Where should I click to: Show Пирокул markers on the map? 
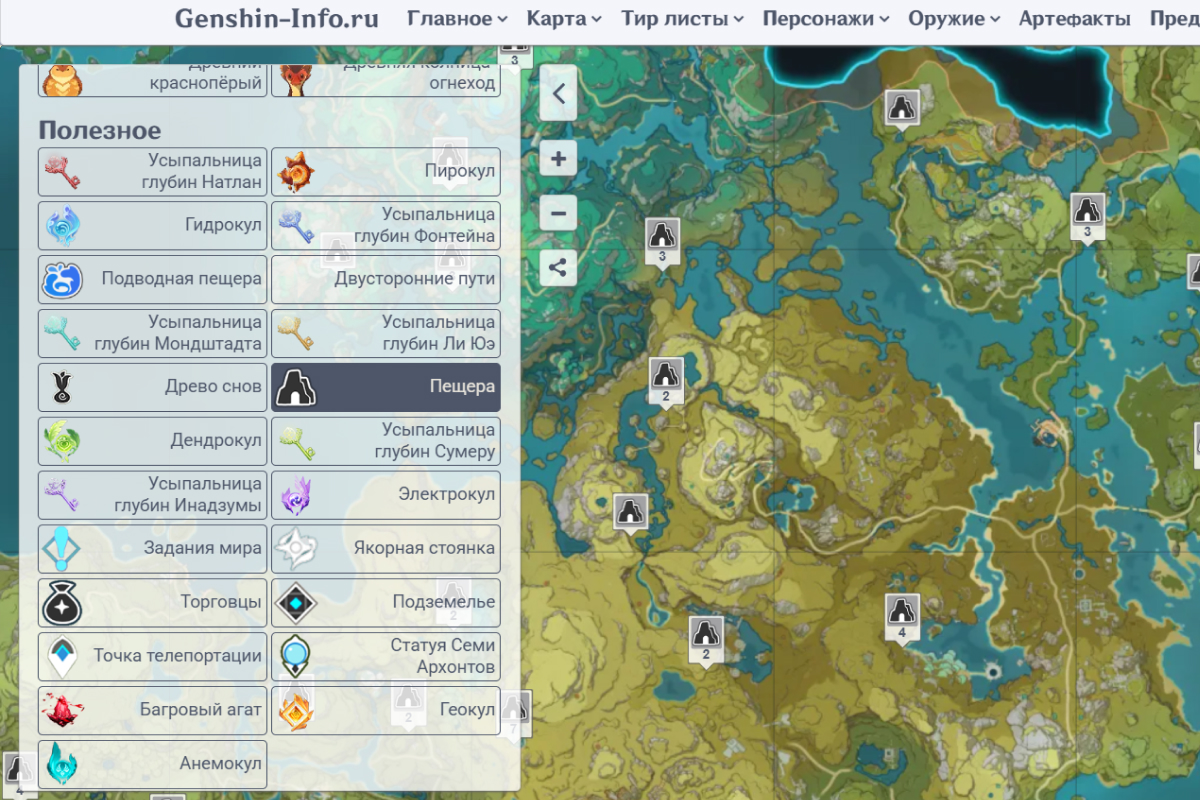386,172
